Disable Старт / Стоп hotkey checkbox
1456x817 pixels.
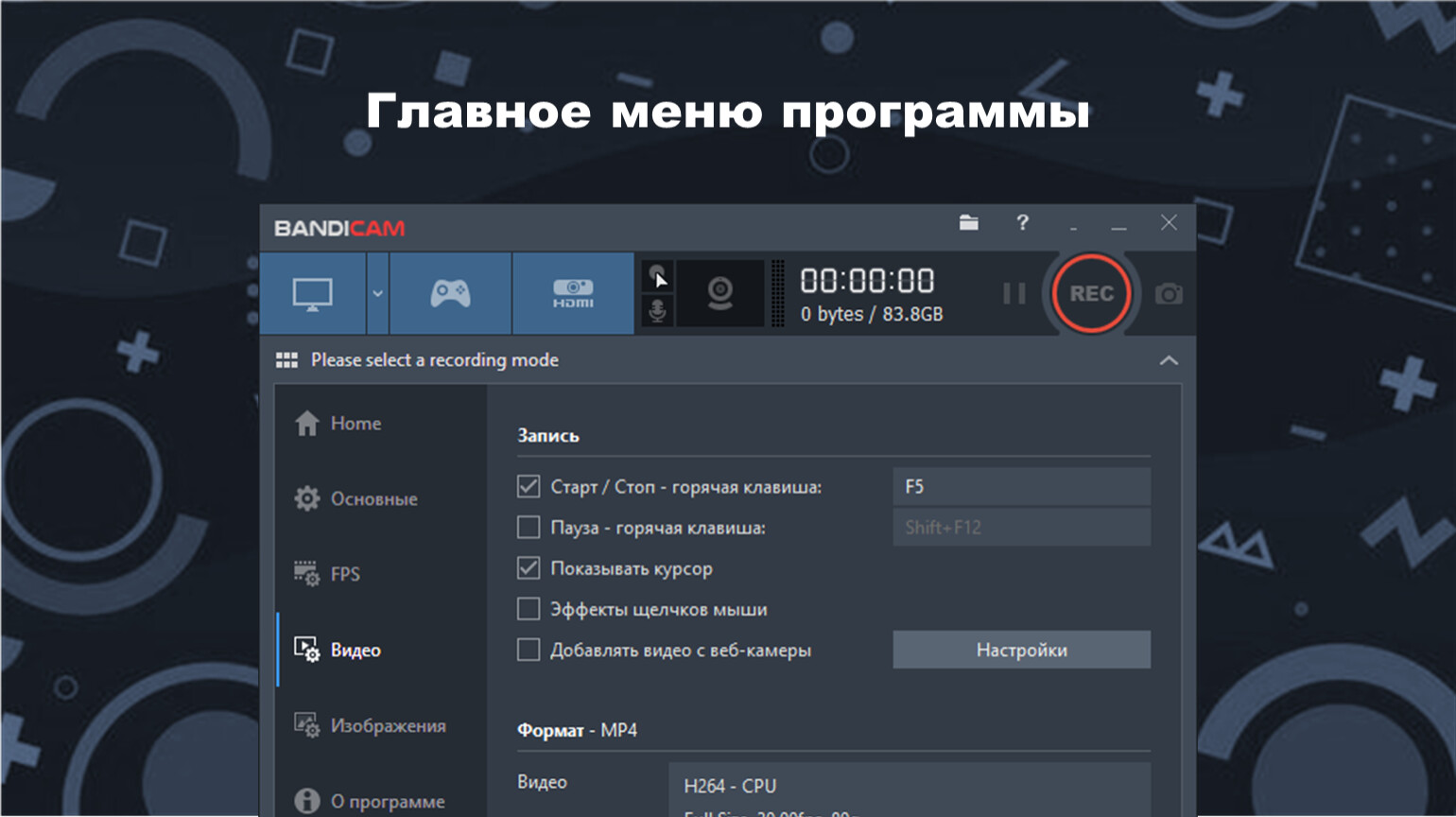click(529, 487)
